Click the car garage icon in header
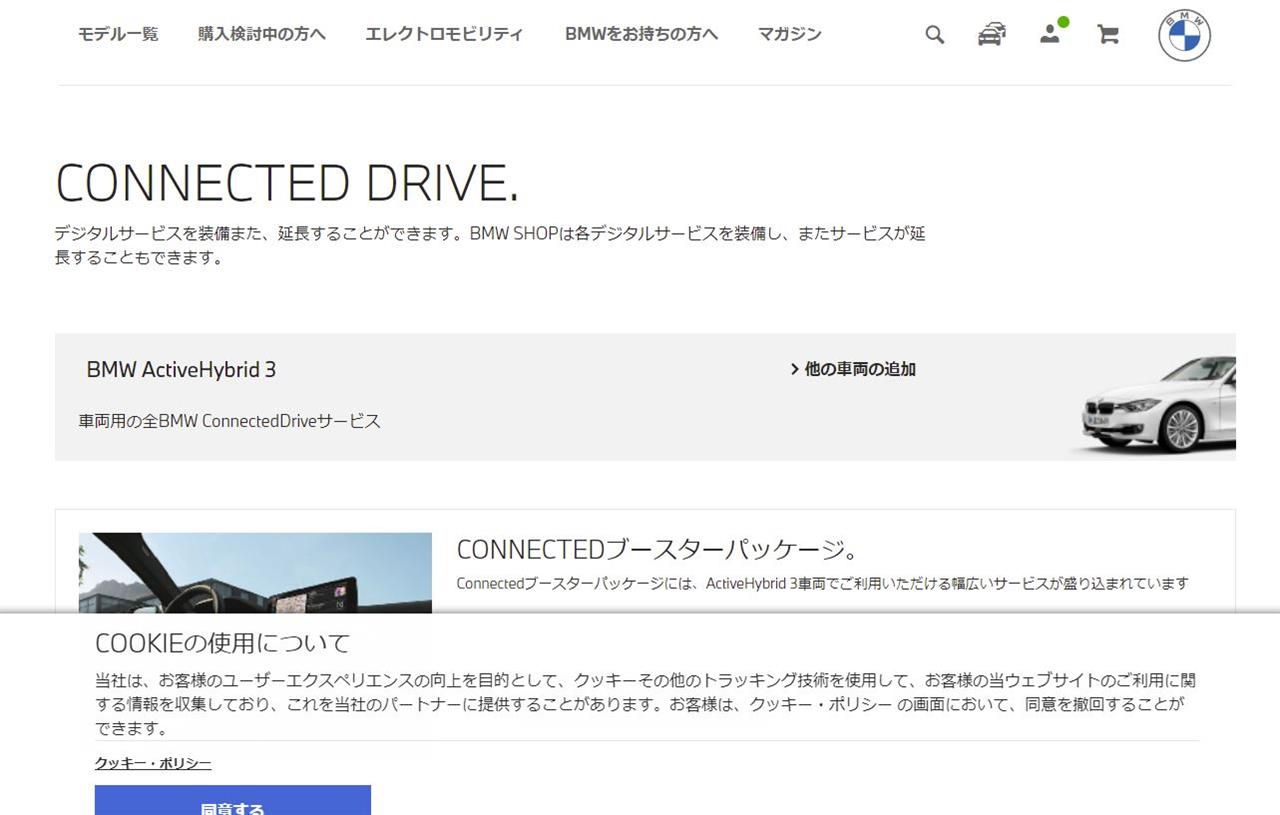Screen dimensions: 1280x815 click(x=991, y=34)
